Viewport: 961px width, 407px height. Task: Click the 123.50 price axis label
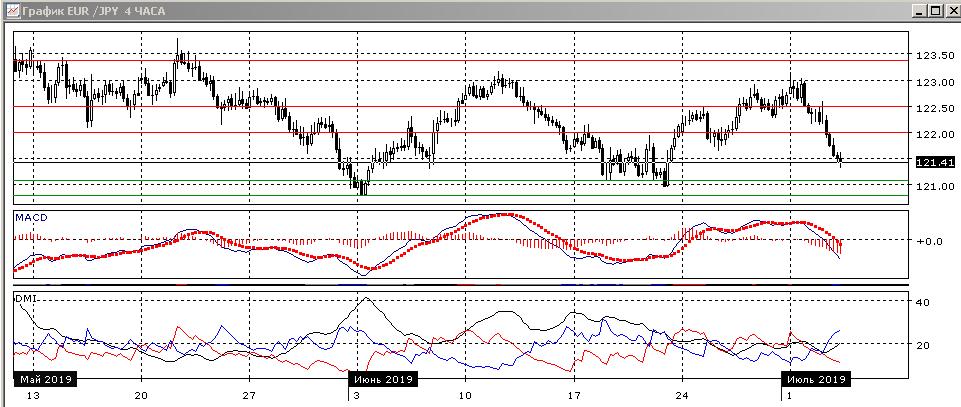pyautogui.click(x=931, y=56)
